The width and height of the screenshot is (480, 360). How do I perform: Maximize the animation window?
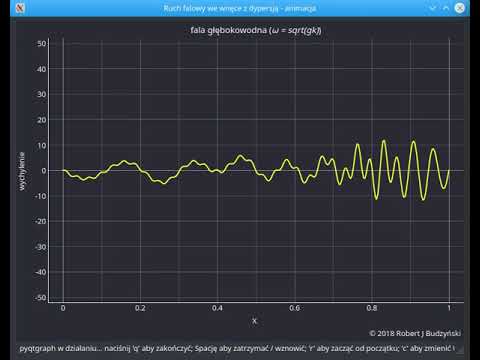click(x=446, y=8)
